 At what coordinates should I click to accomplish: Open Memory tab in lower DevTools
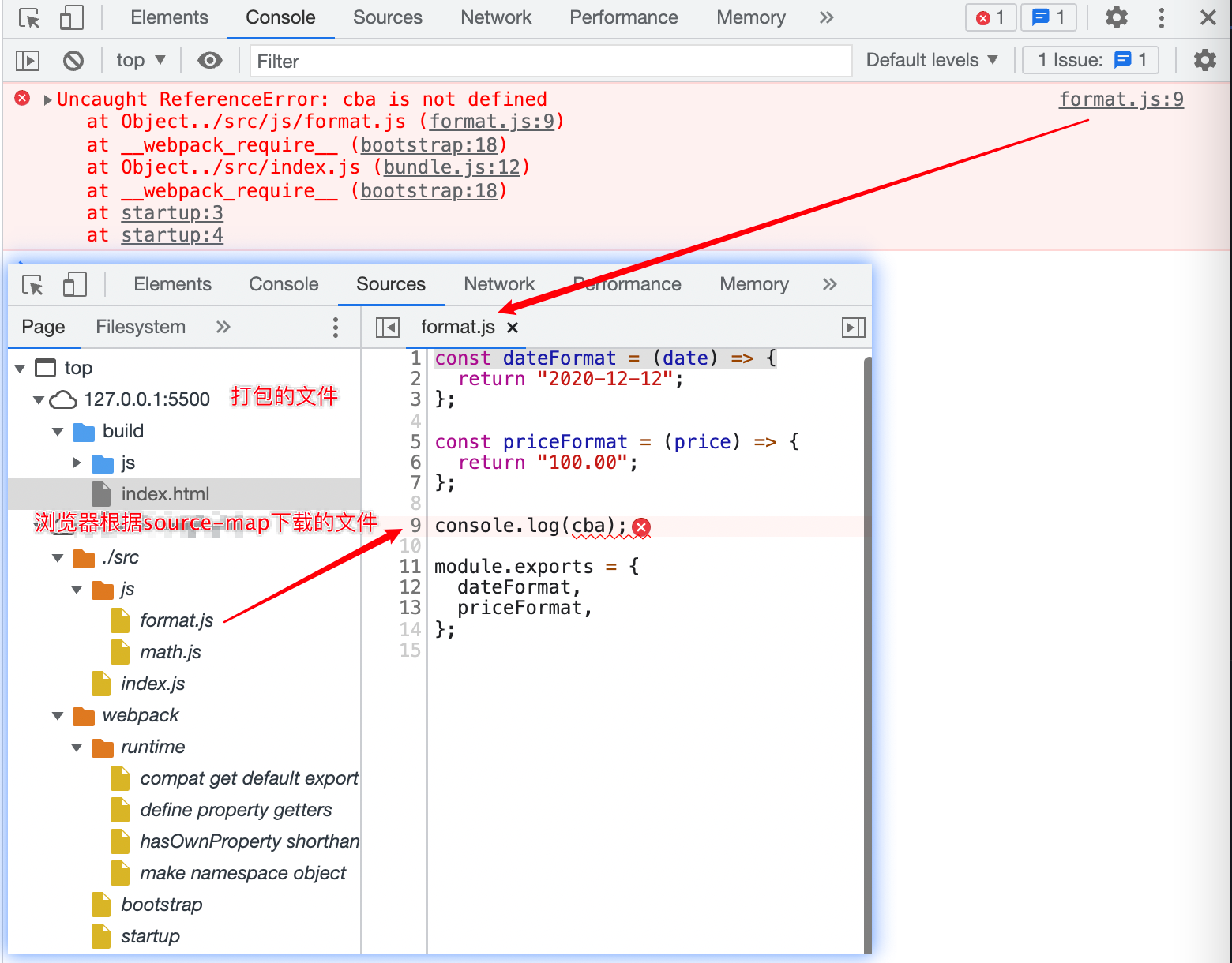click(754, 284)
